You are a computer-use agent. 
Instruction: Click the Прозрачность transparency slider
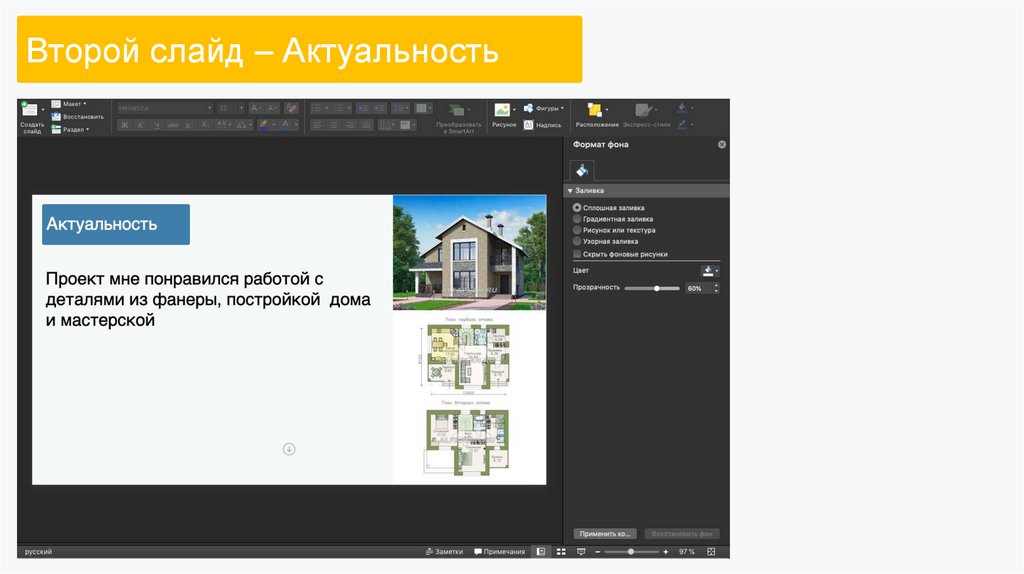click(x=656, y=288)
